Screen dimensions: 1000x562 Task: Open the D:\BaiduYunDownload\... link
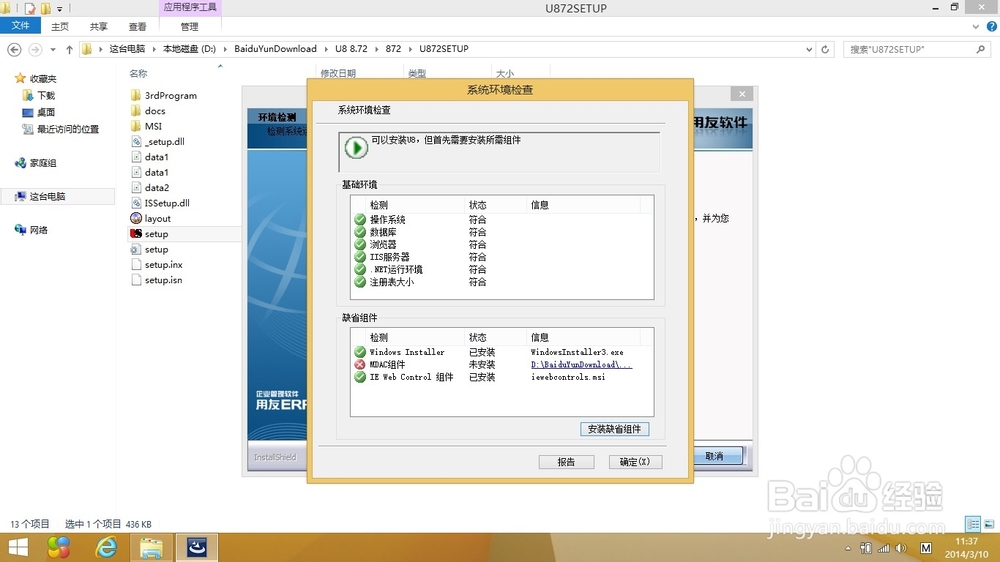pyautogui.click(x=581, y=364)
